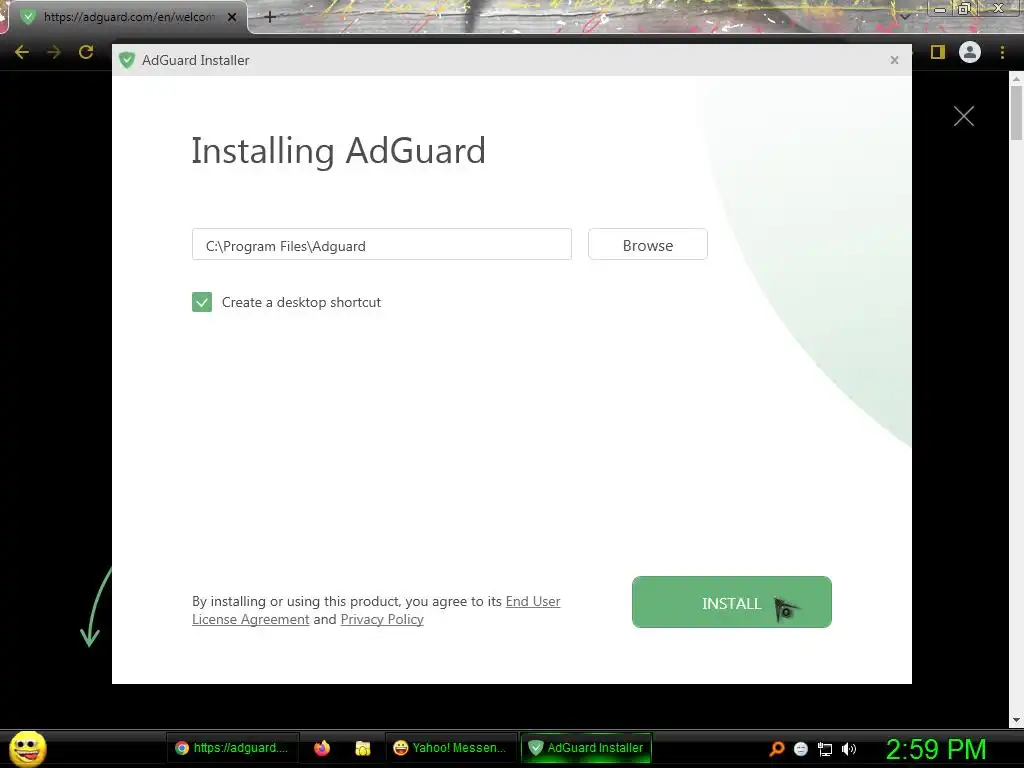Open the Chrome profile avatar
Viewport: 1024px width, 768px height.
tap(970, 52)
